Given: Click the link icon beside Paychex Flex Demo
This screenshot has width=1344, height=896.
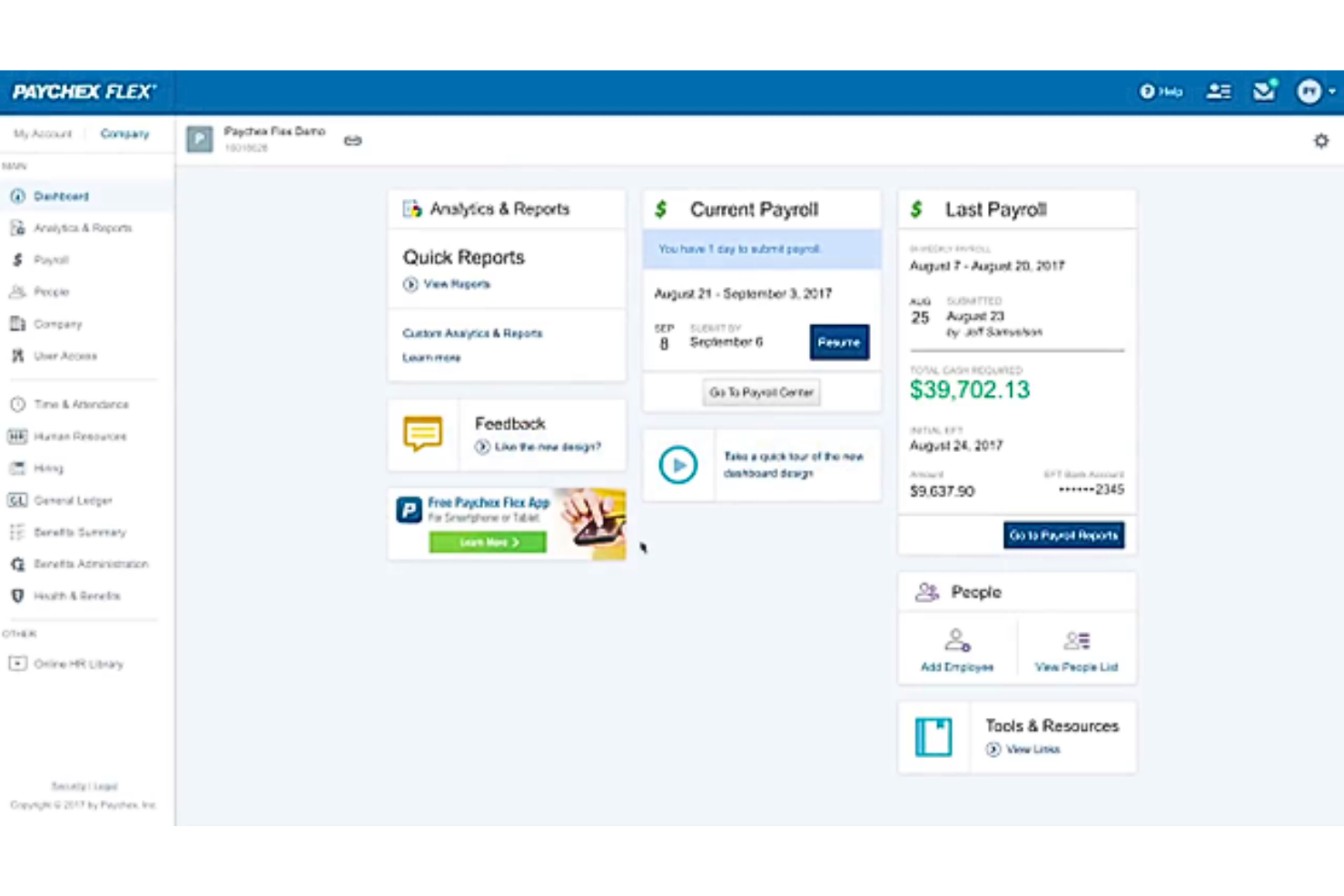Looking at the screenshot, I should point(352,141).
